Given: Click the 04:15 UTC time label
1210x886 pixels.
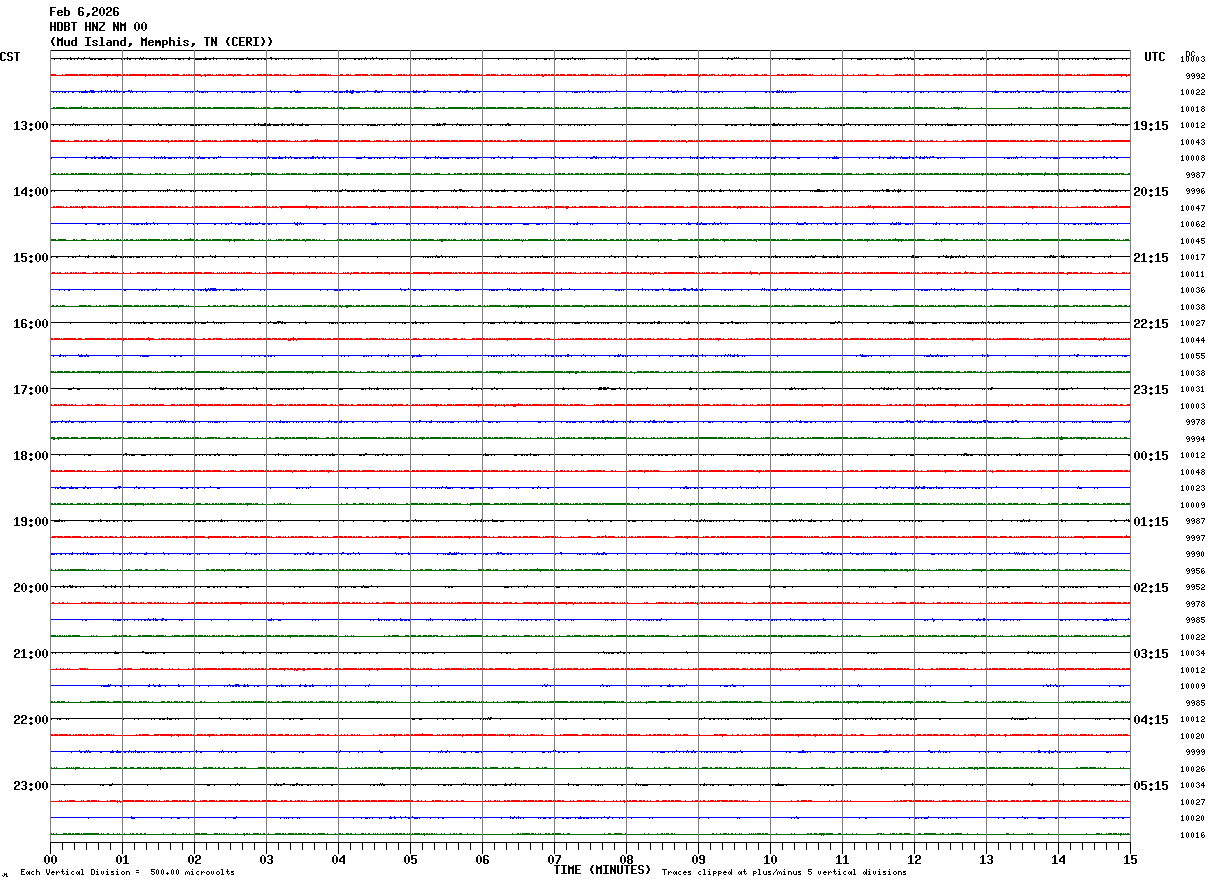Looking at the screenshot, I should pyautogui.click(x=1151, y=720).
